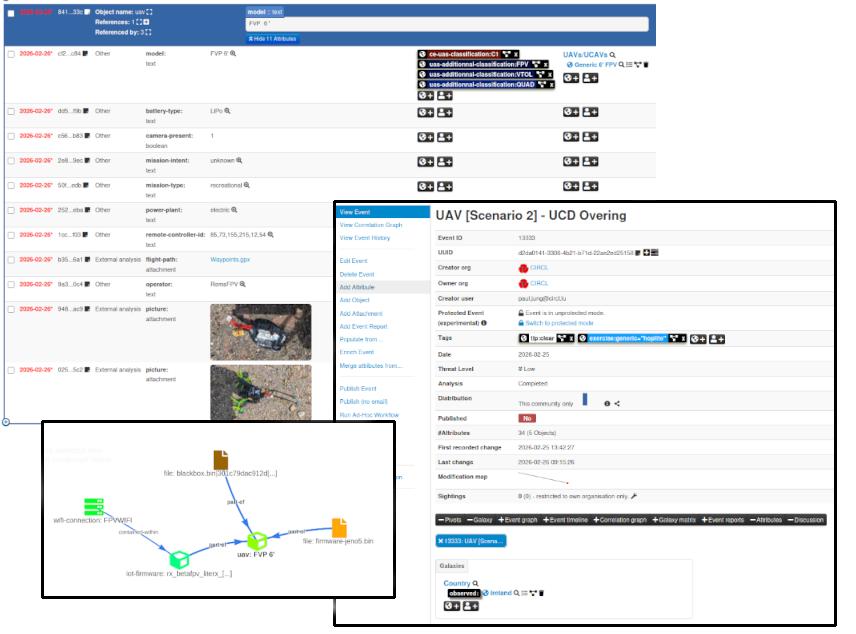Open Add Attribute in side menu
Image resolution: width=856 pixels, height=634 pixels.
[x=358, y=287]
